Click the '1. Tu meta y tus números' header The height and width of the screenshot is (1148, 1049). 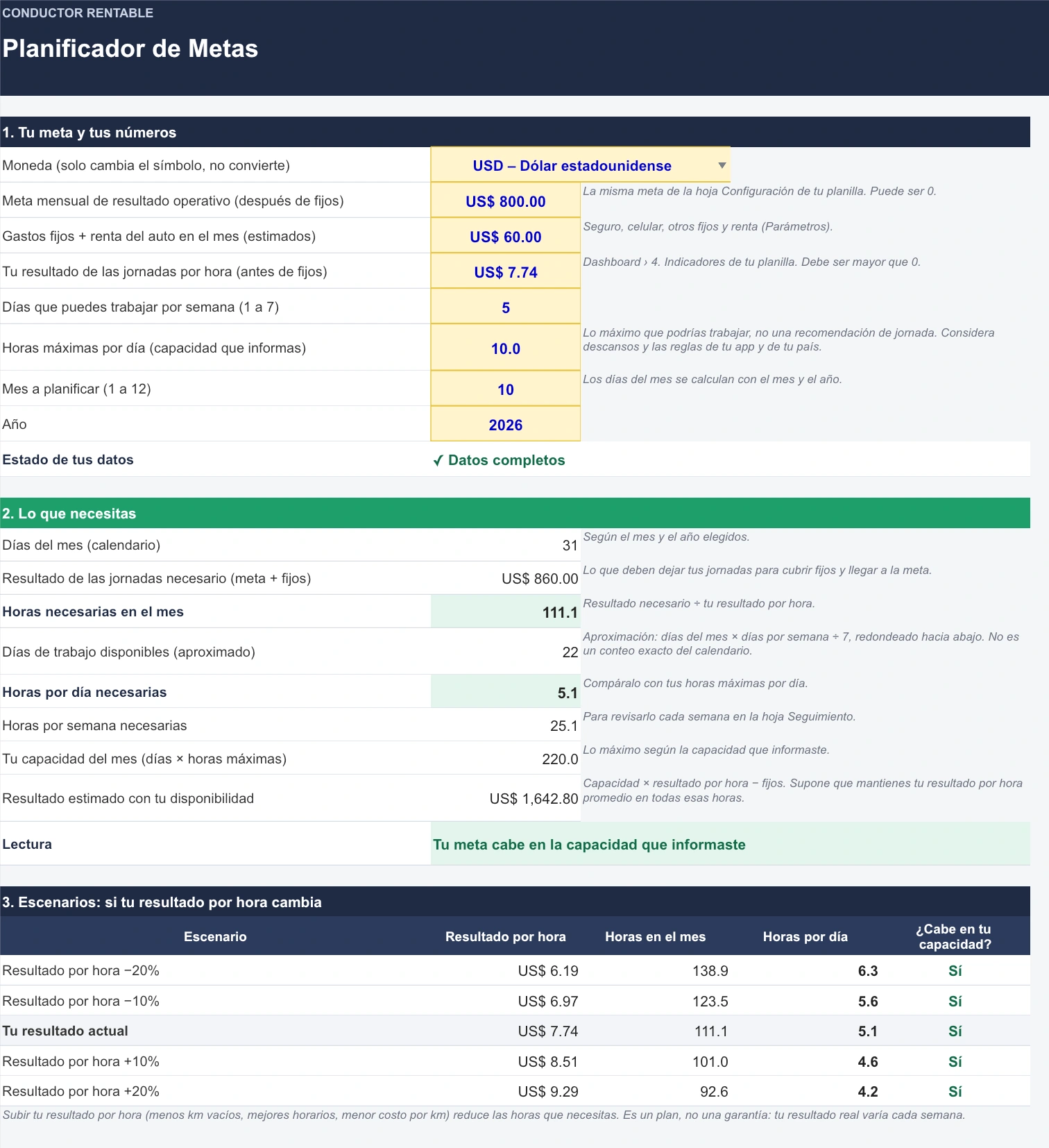point(515,132)
